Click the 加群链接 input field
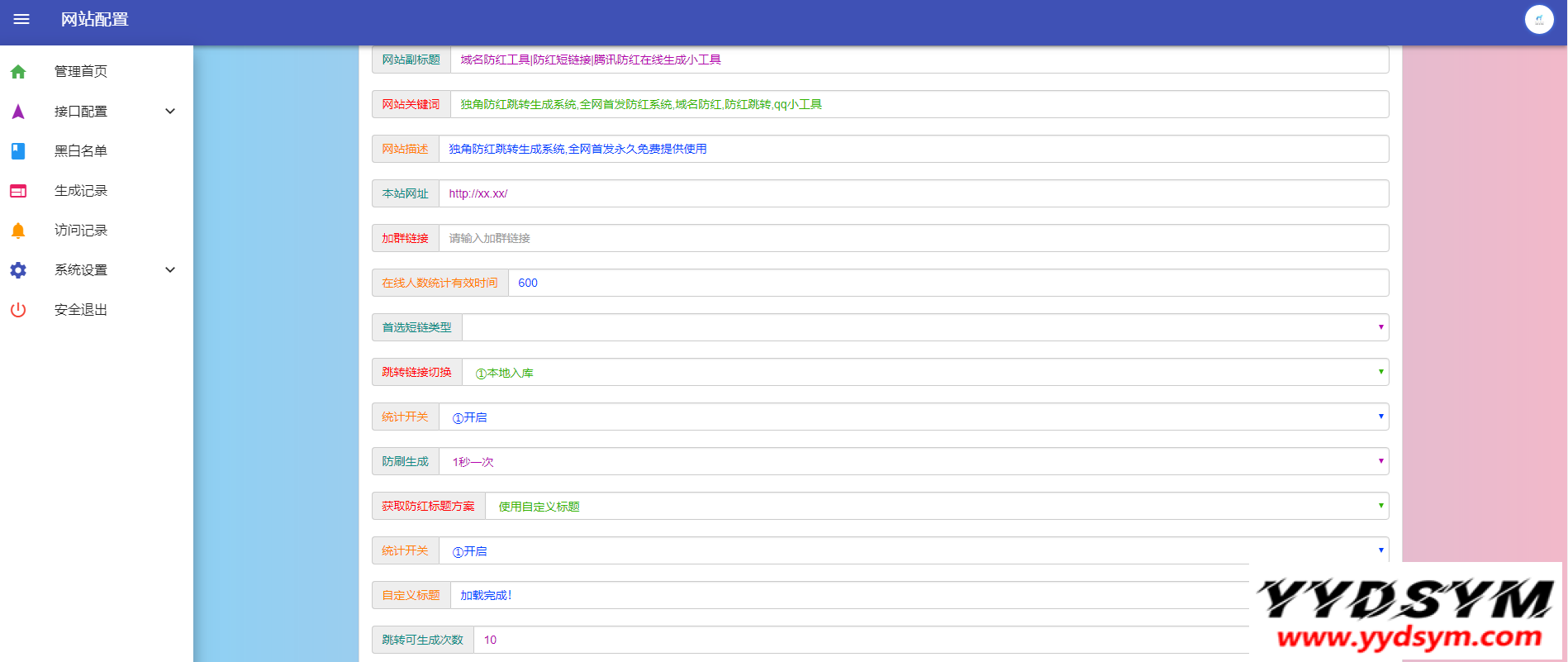The height and width of the screenshot is (662, 1568). (913, 238)
